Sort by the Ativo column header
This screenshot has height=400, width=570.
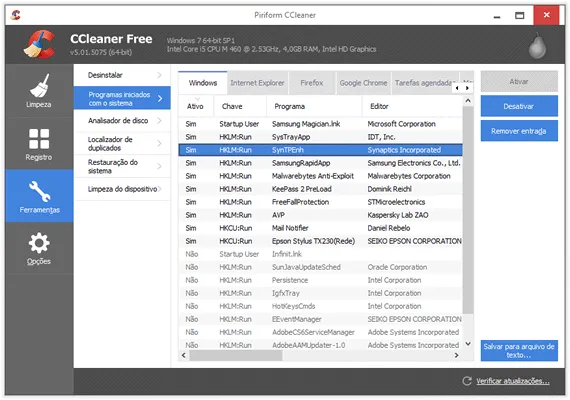pos(196,106)
